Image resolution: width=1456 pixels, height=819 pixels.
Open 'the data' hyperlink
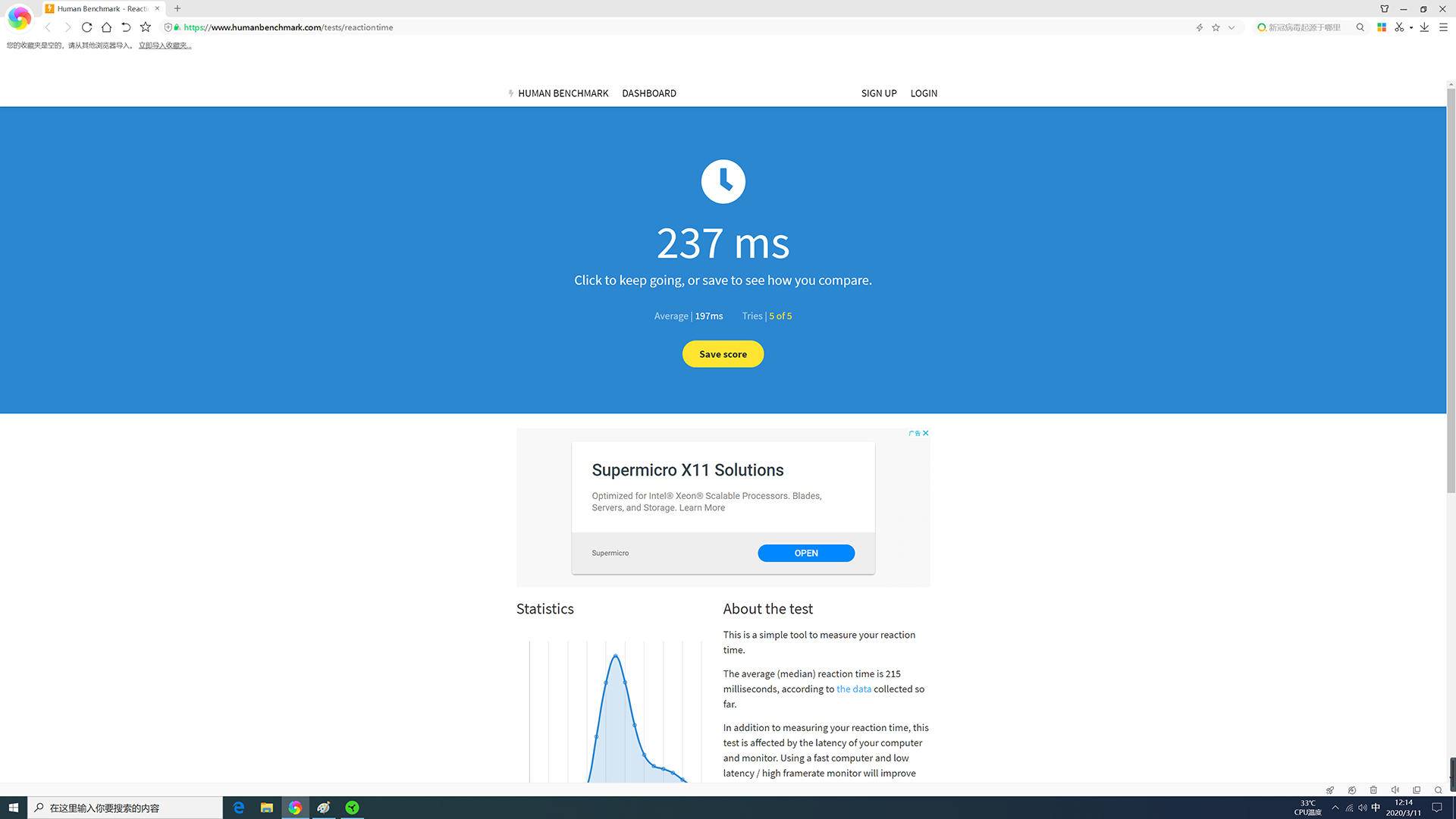[x=853, y=689]
